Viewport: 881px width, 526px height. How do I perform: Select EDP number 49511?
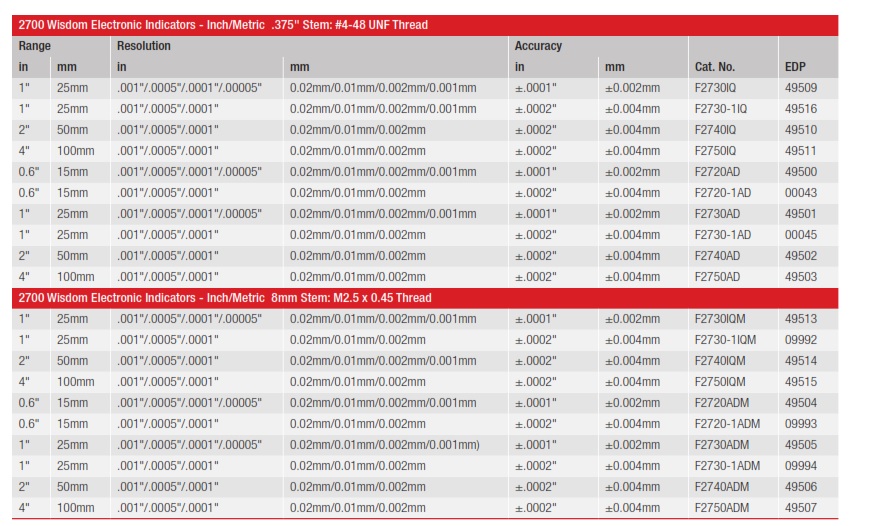(801, 151)
